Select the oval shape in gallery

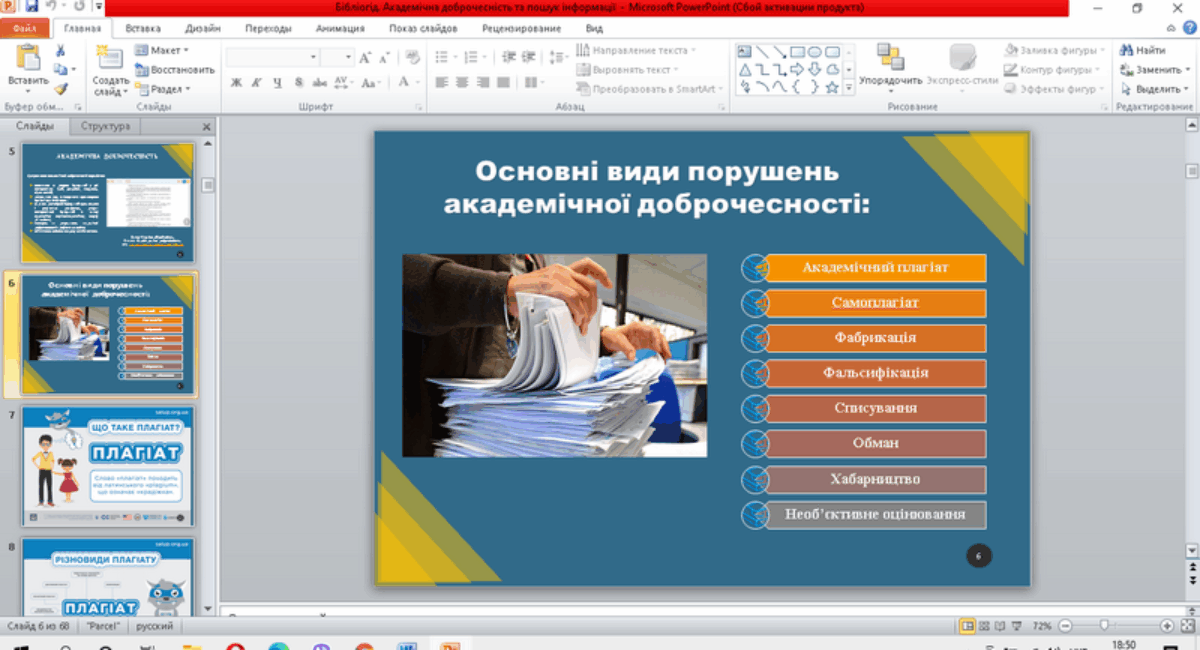814,52
